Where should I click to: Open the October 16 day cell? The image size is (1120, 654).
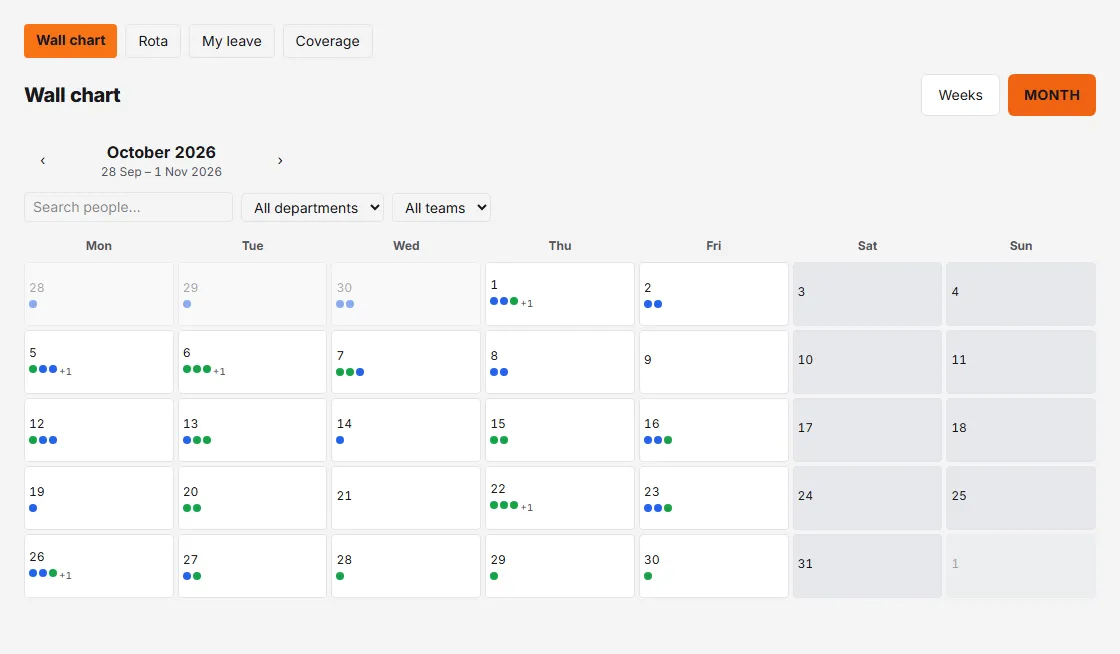pyautogui.click(x=714, y=430)
